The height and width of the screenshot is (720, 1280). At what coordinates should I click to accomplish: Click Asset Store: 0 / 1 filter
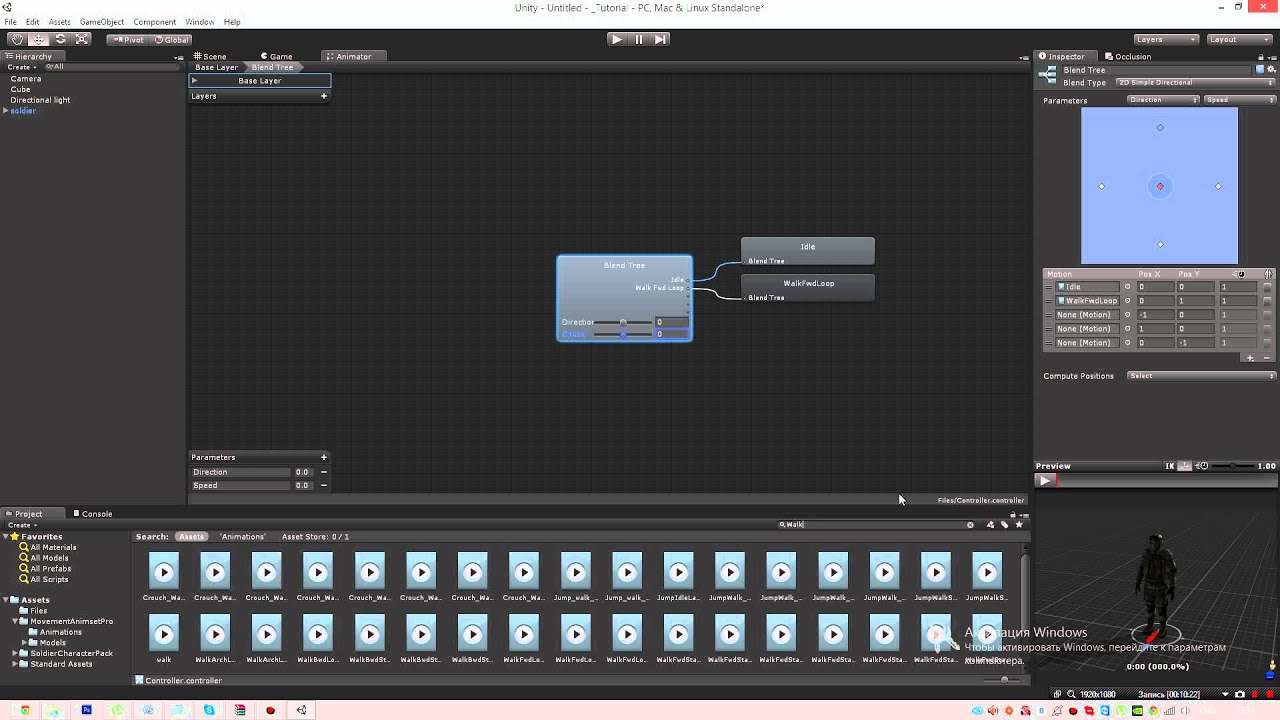click(x=315, y=537)
